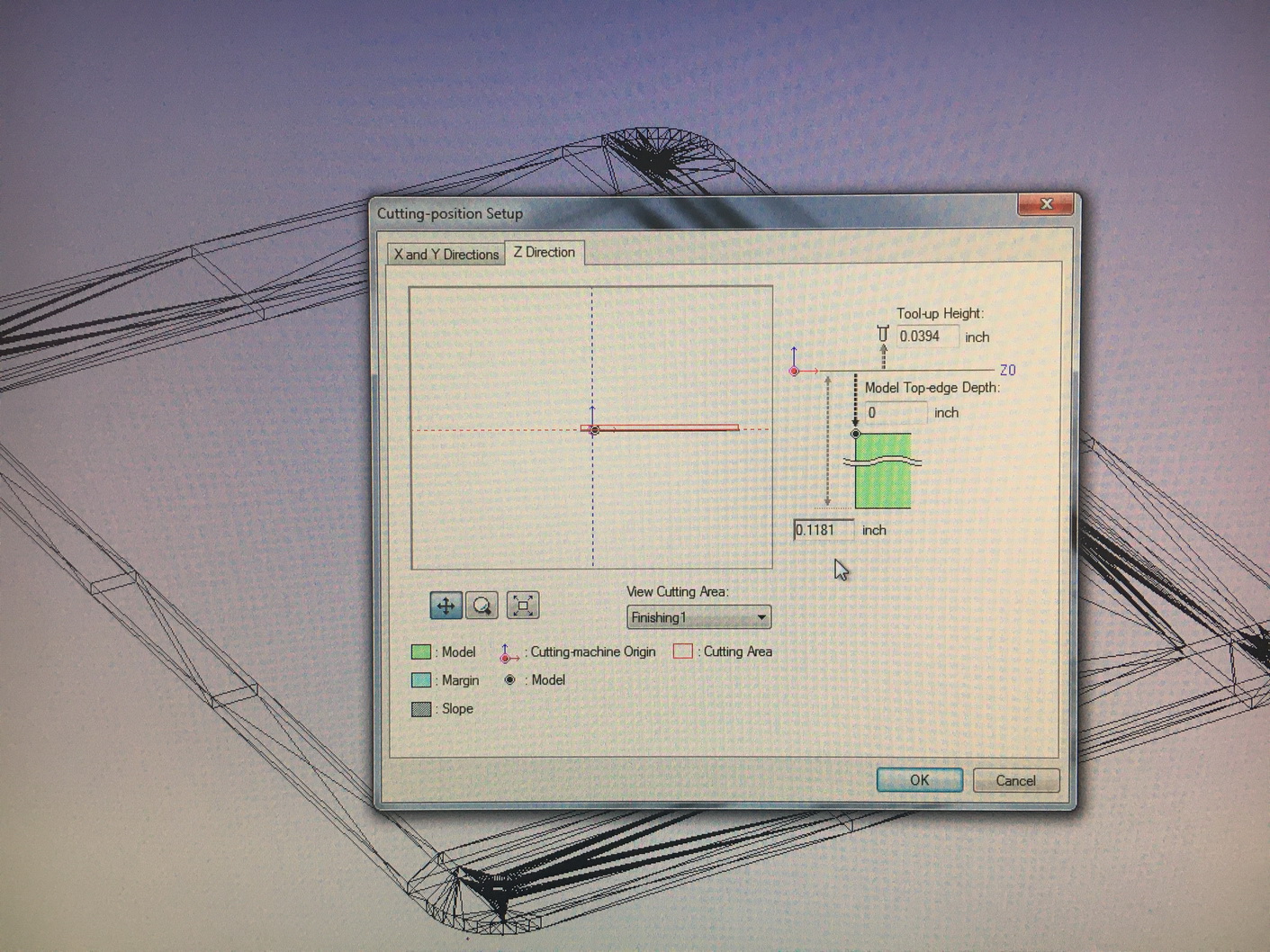Click the Cancel button
This screenshot has height=952, width=1270.
[x=1015, y=780]
